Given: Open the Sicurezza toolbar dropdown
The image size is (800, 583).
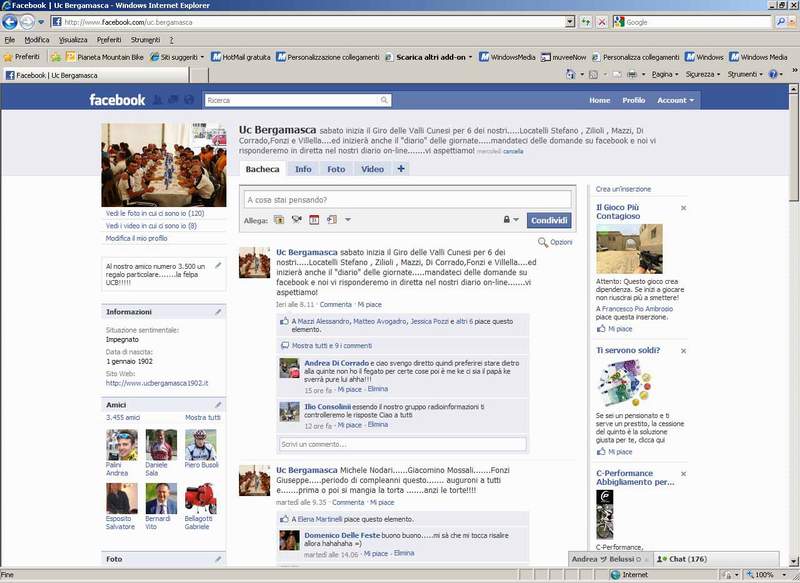Looking at the screenshot, I should click(703, 74).
